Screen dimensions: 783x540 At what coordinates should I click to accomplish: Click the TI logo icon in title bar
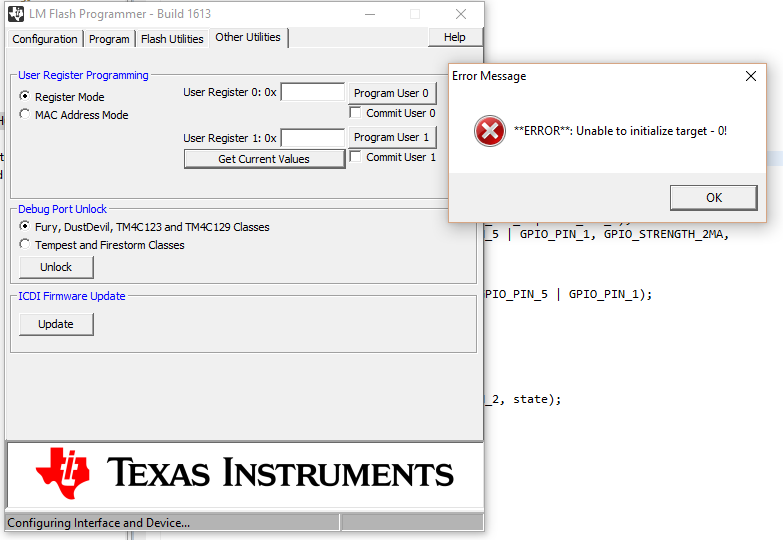coord(16,14)
